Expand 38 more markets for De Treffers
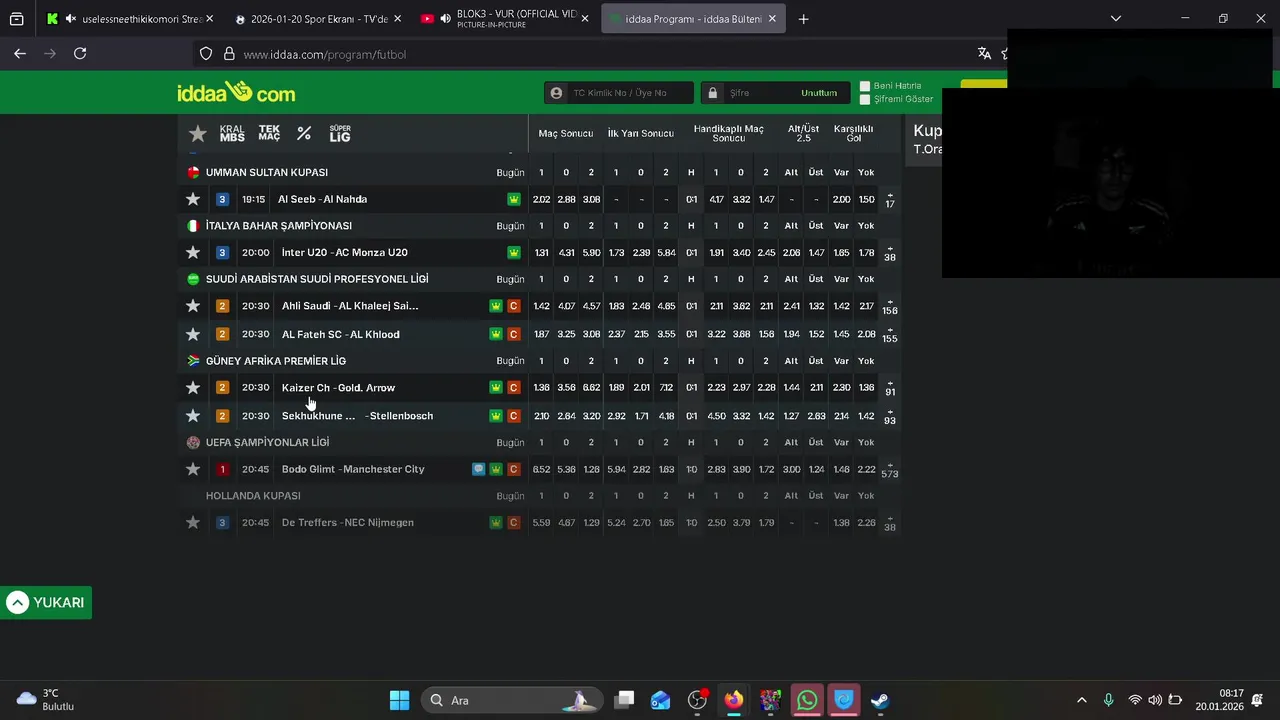 pyautogui.click(x=890, y=523)
